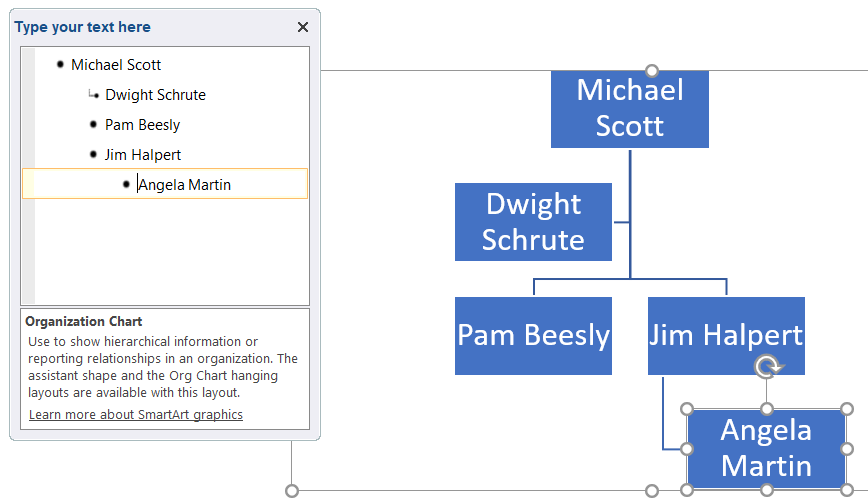Select the Dwight Schrute assistant box
The image size is (868, 504).
pos(533,222)
